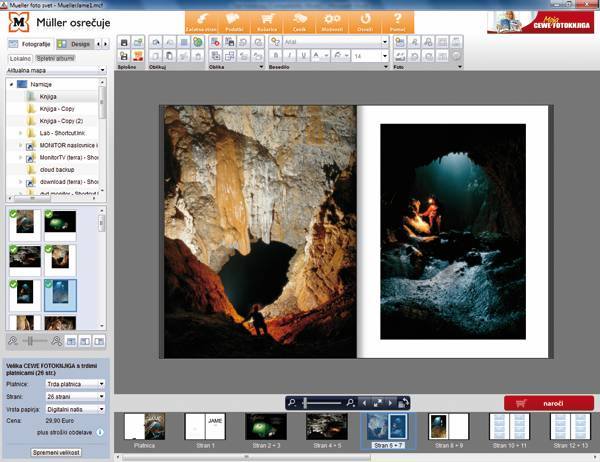Expand the Besedilo group arrow
The width and height of the screenshot is (600, 462).
pyautogui.click(x=386, y=67)
